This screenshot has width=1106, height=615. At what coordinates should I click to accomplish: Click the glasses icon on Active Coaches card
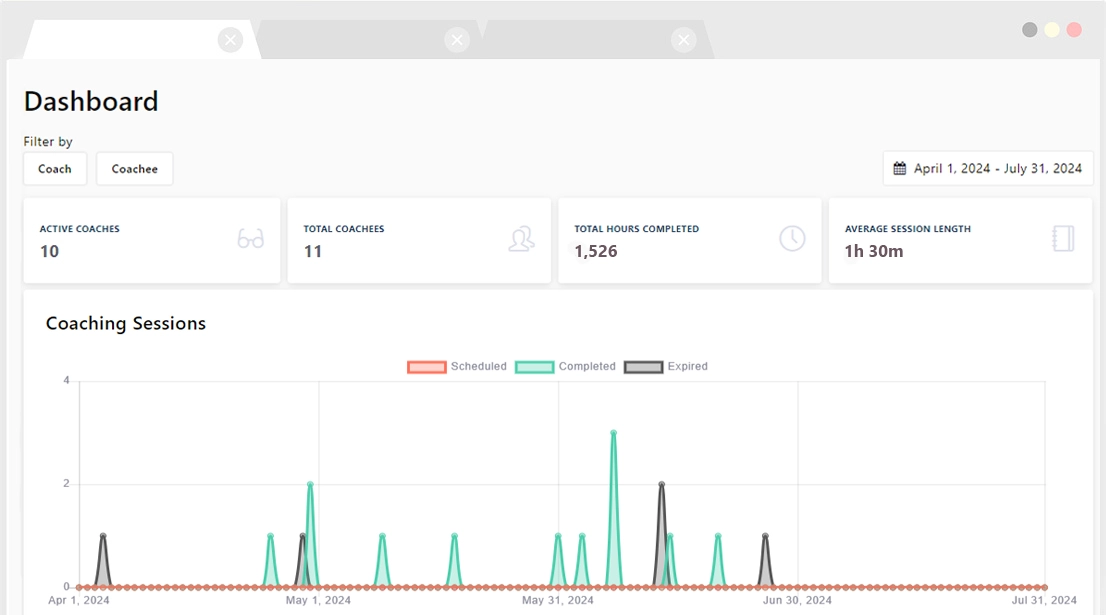click(x=250, y=239)
